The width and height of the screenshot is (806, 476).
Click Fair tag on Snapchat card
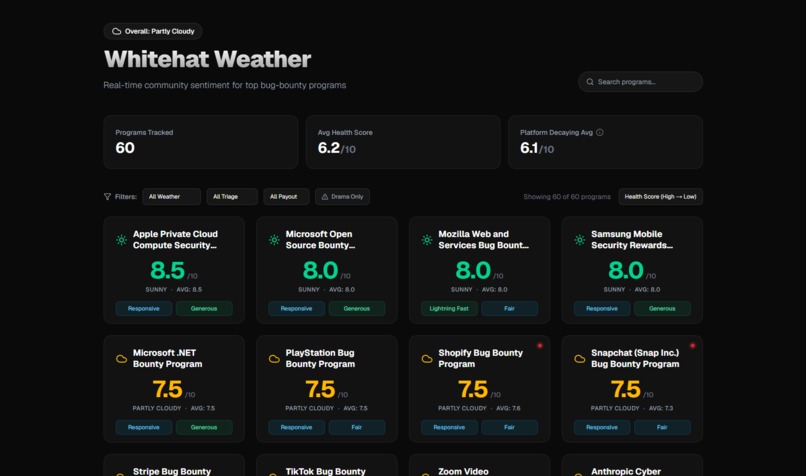[662, 427]
